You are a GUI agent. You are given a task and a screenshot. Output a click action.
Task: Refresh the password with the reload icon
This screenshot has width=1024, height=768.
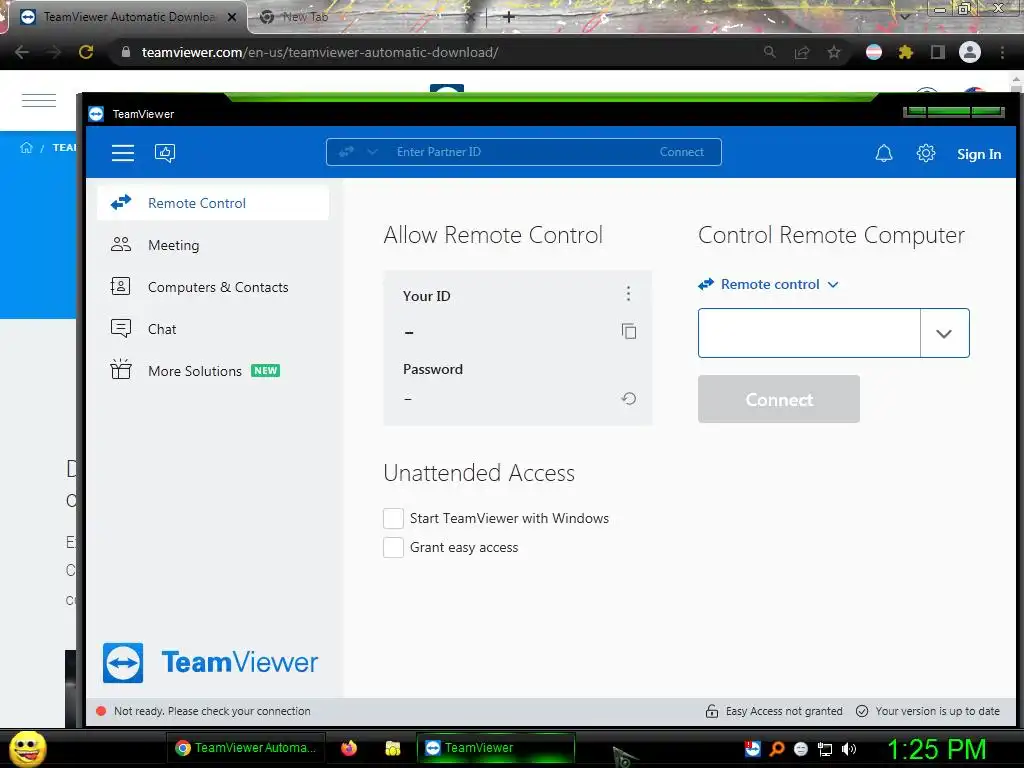coord(628,398)
